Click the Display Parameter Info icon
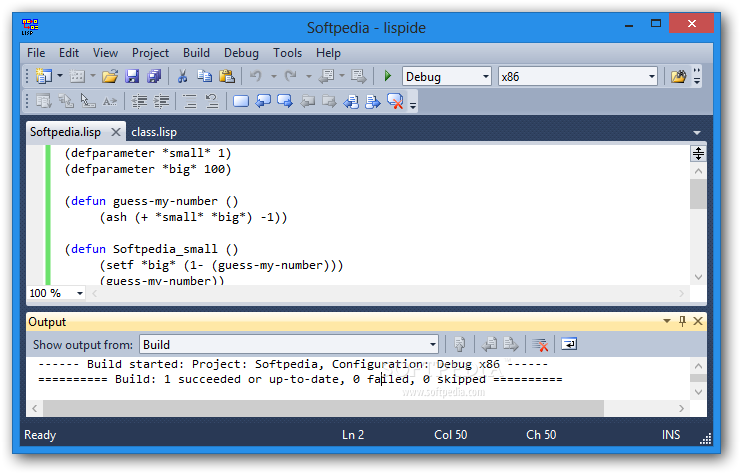This screenshot has height=474, width=741. (66, 101)
